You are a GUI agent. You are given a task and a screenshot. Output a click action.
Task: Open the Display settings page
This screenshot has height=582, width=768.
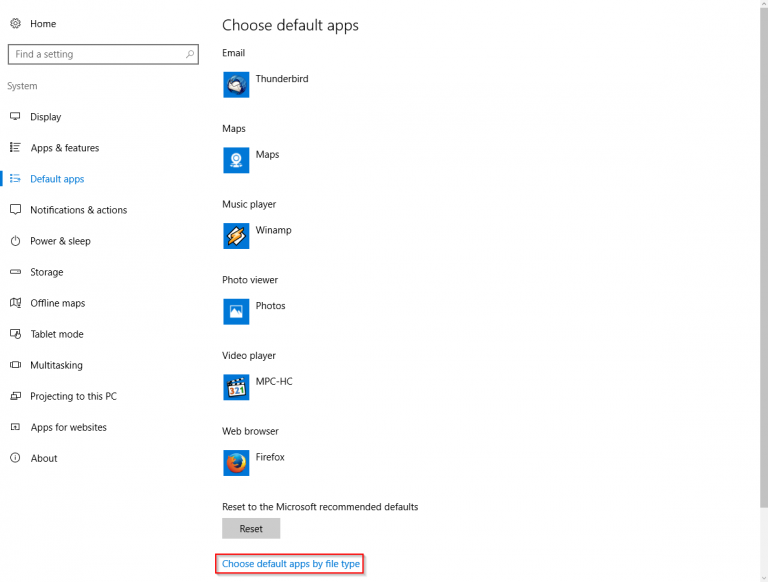tap(45, 117)
